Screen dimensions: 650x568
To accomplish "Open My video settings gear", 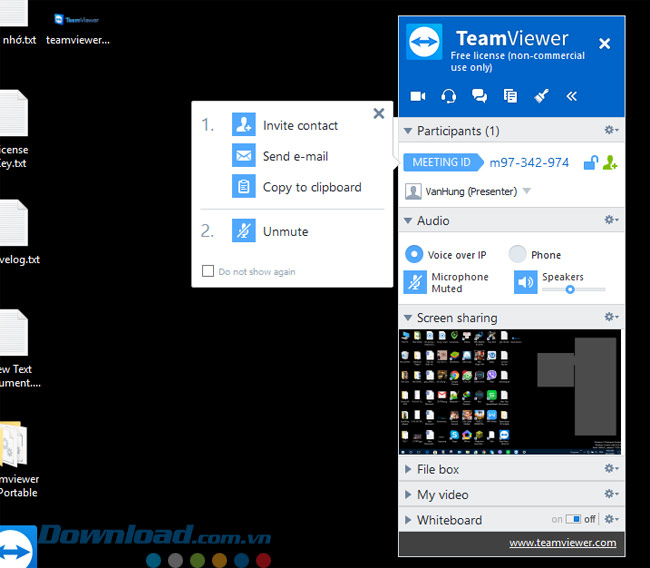I will coord(611,494).
